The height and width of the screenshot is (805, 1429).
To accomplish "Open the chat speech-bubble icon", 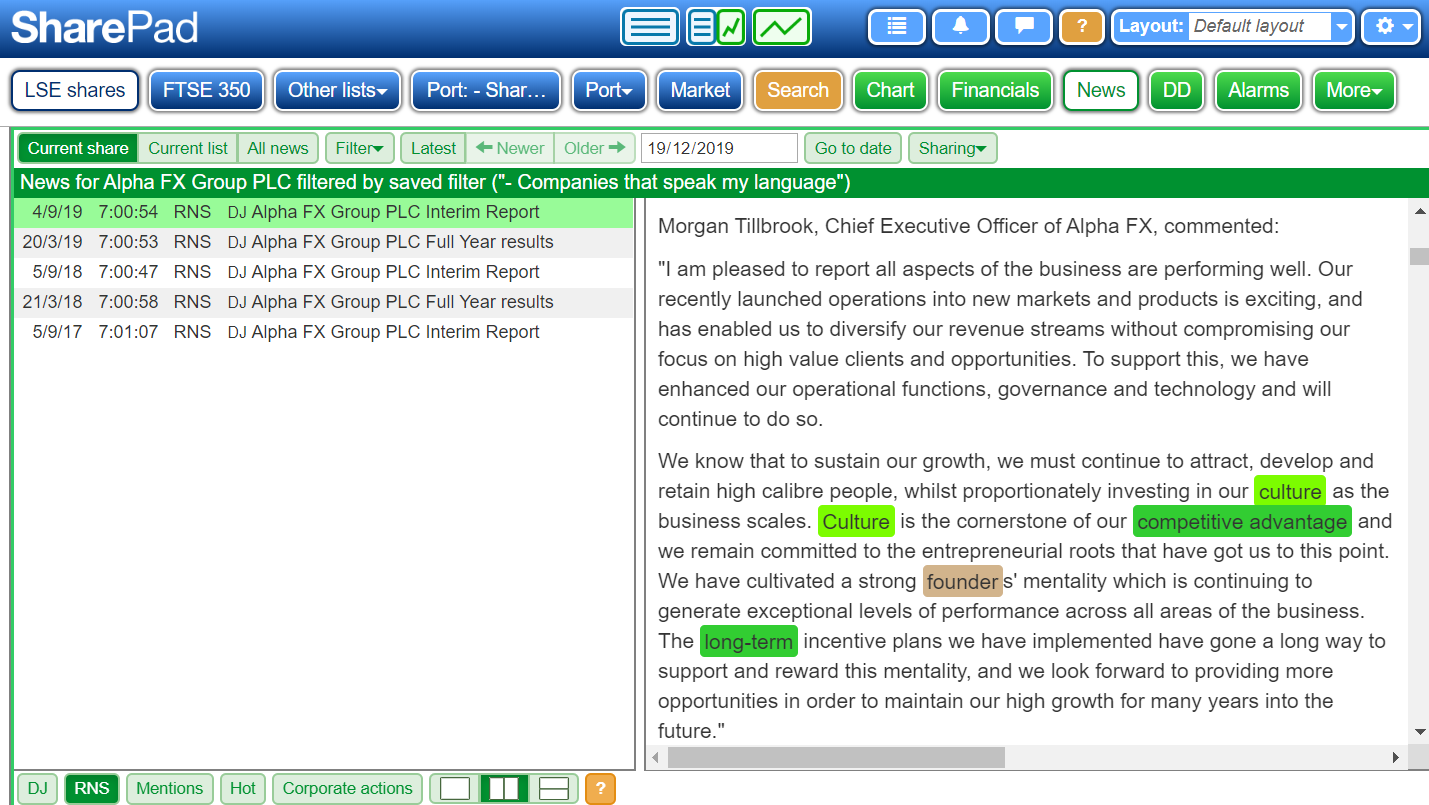I will (x=1024, y=27).
